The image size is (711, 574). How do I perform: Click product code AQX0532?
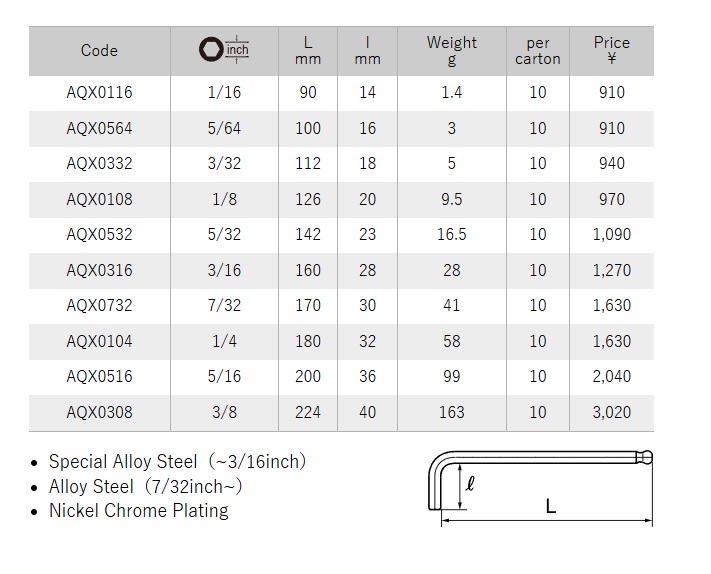(99, 235)
